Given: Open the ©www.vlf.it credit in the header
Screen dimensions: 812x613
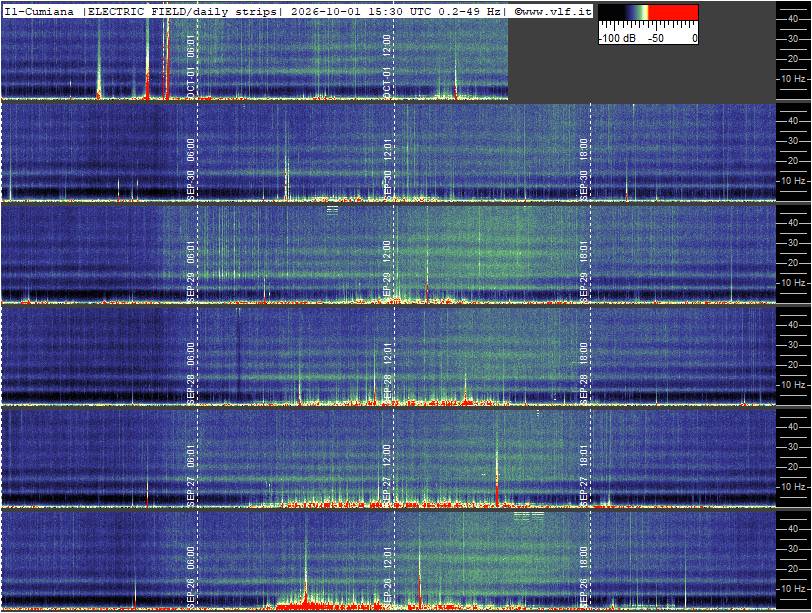Looking at the screenshot, I should [x=553, y=11].
